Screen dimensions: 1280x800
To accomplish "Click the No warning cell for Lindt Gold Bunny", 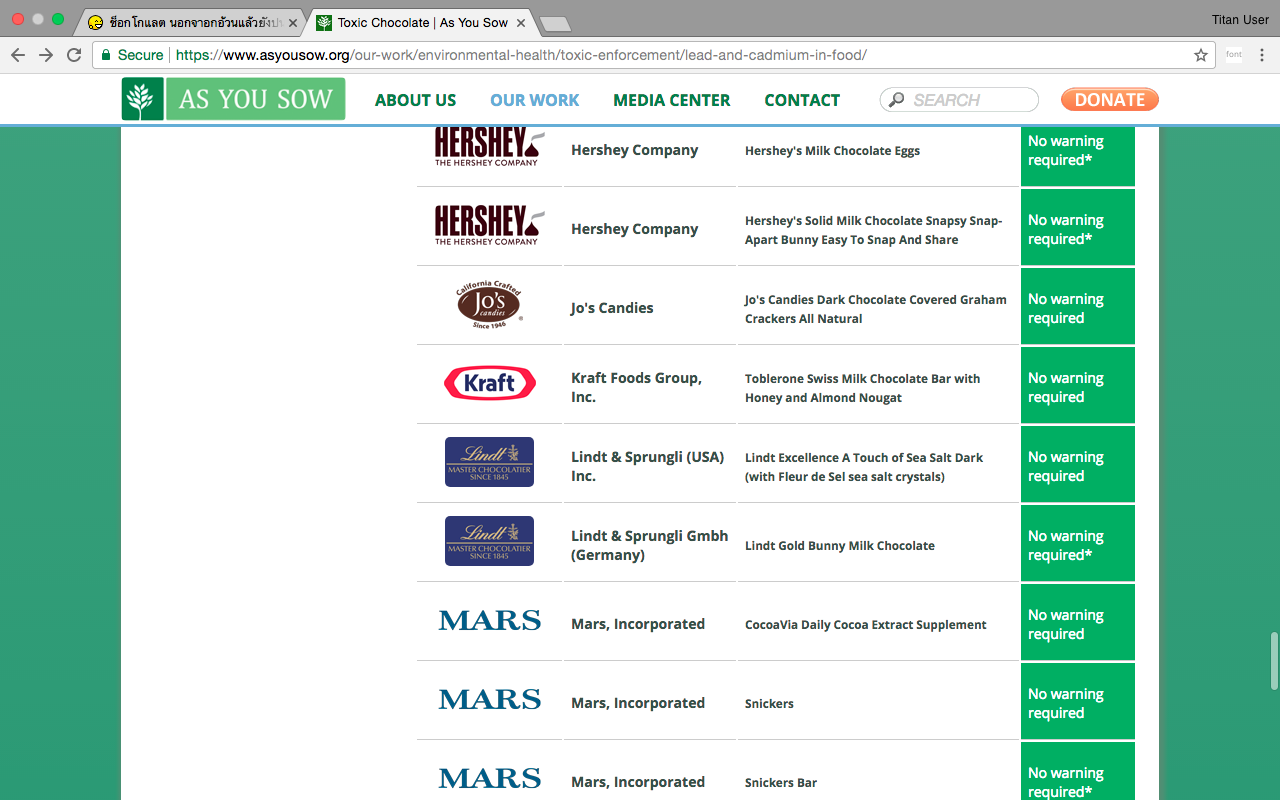I will (x=1078, y=545).
